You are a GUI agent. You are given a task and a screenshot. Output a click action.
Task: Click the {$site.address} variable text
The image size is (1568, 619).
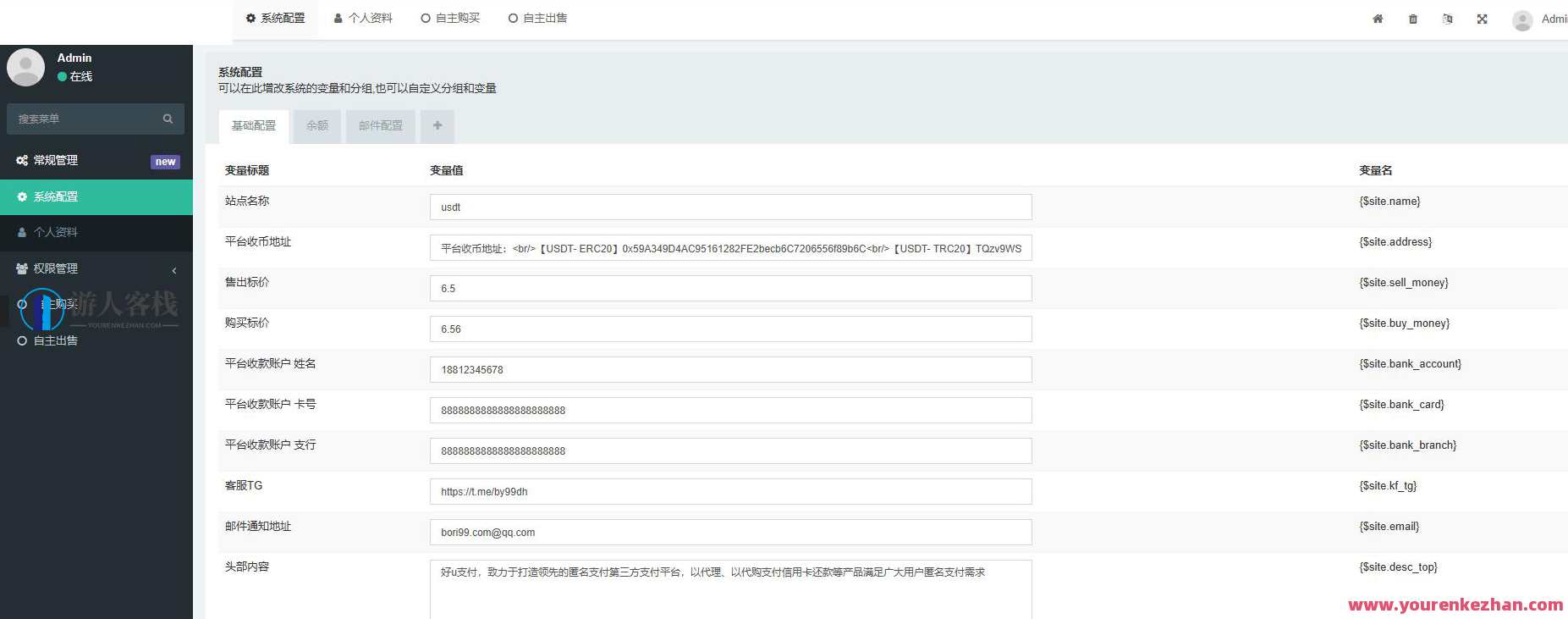pyautogui.click(x=1395, y=242)
